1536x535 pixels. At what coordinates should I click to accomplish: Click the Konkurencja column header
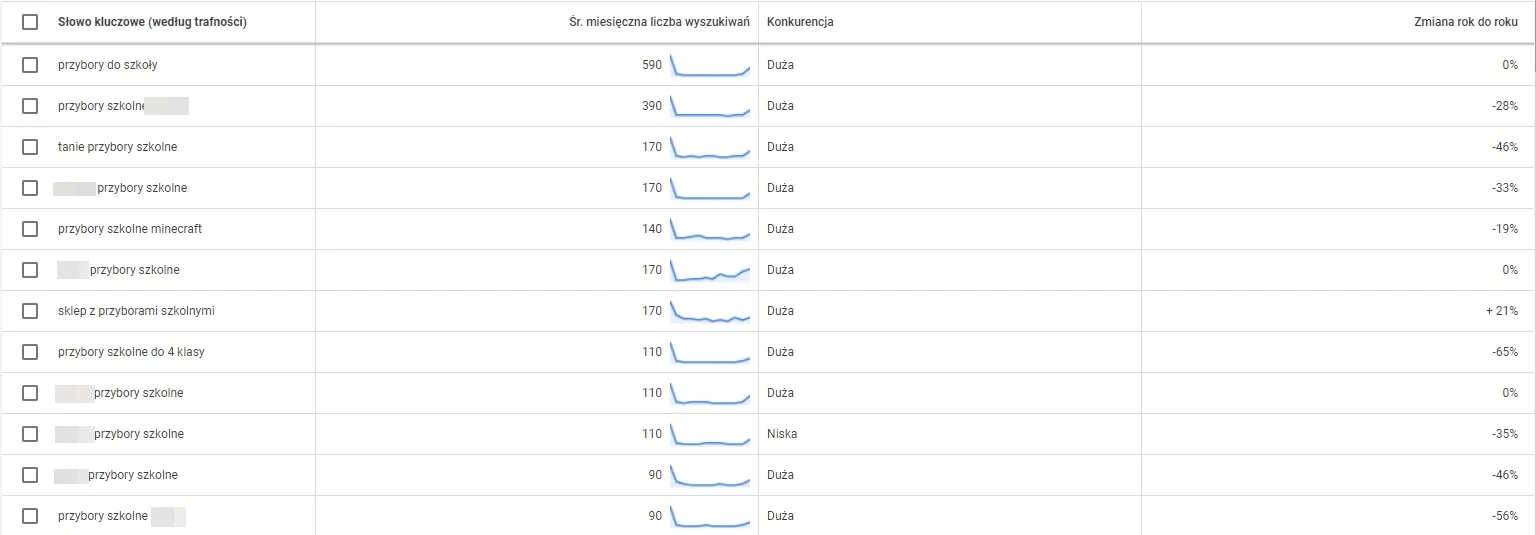(800, 22)
